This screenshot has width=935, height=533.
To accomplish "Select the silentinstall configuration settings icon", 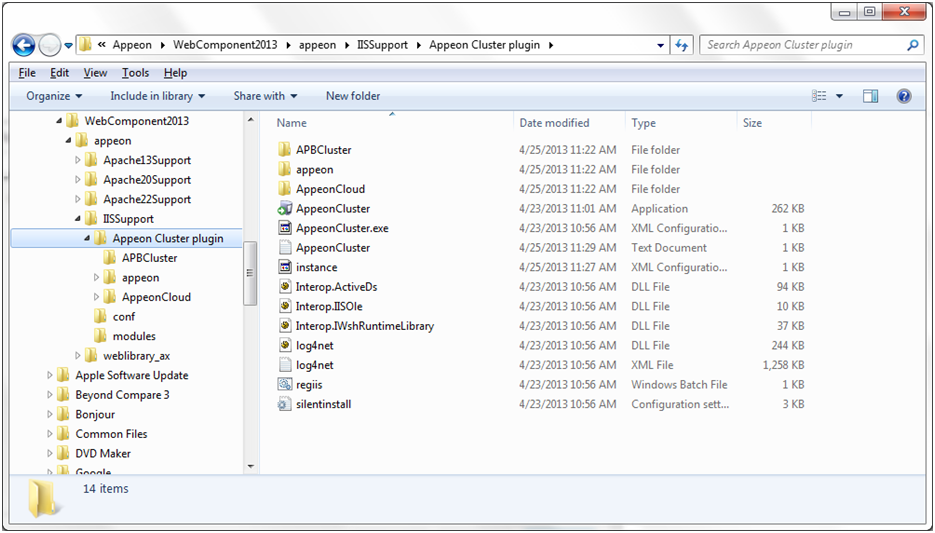I will (x=285, y=404).
